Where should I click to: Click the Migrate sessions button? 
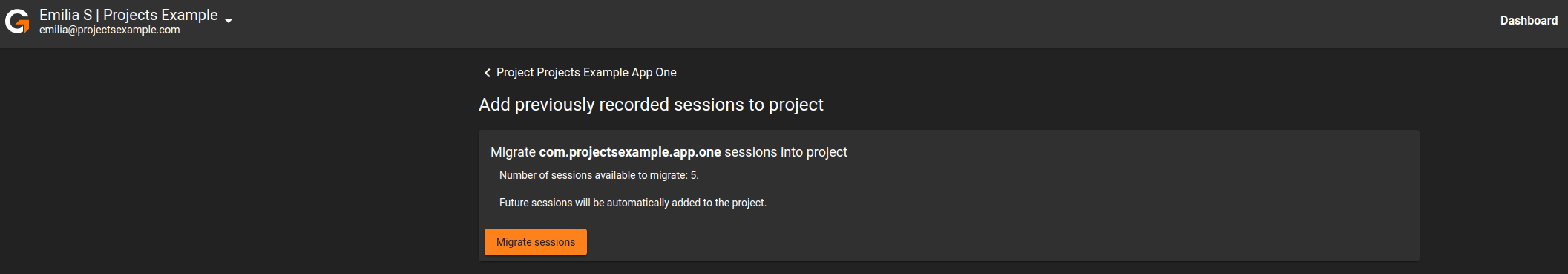536,242
